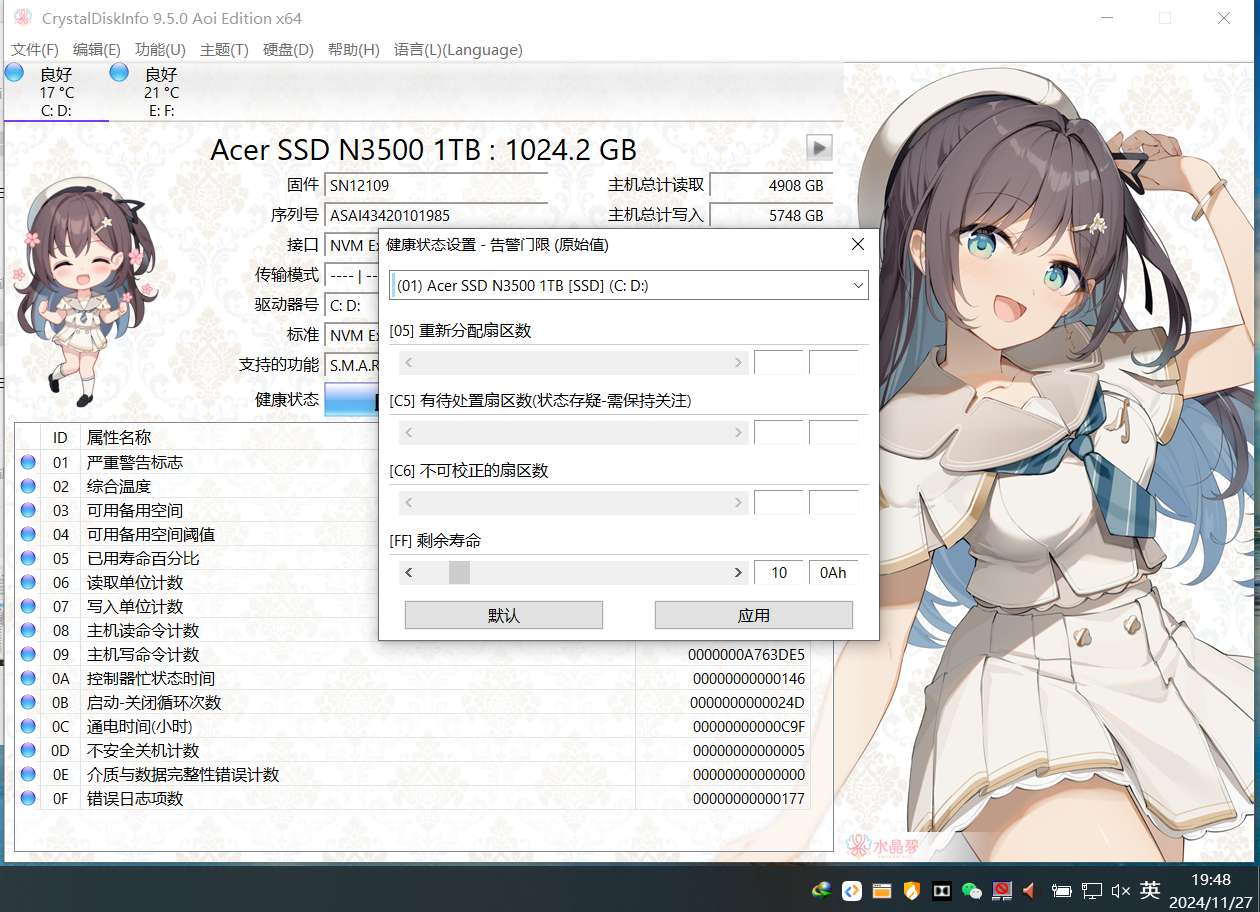Image resolution: width=1260 pixels, height=912 pixels.
Task: Click the status orb for 错误日志项数
Action: (28, 798)
